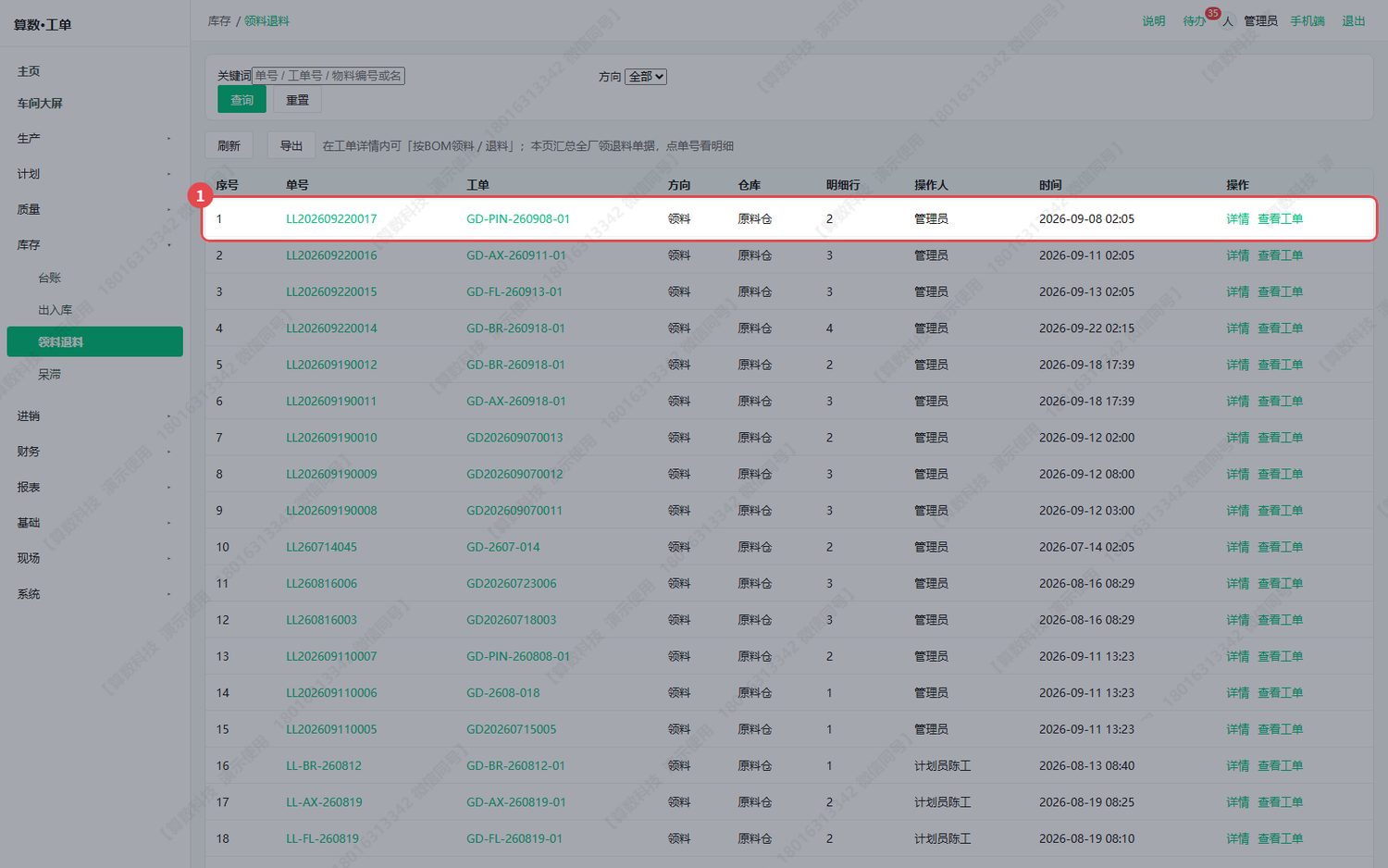Click 计划员陈工 in row LL-AX-260819

click(x=942, y=802)
